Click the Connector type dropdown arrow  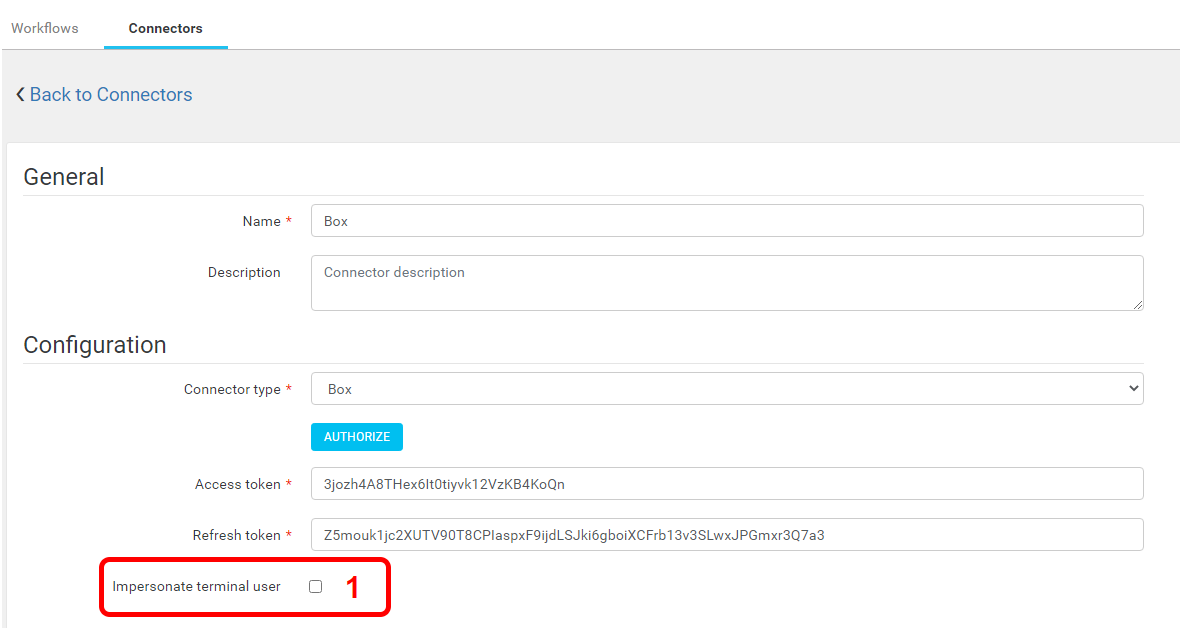tap(1132, 389)
